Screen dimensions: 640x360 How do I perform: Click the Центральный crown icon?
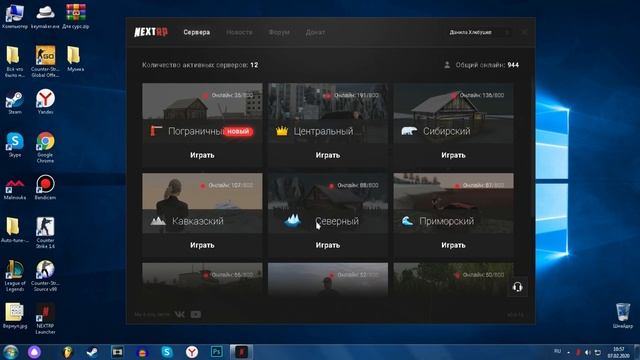282,131
